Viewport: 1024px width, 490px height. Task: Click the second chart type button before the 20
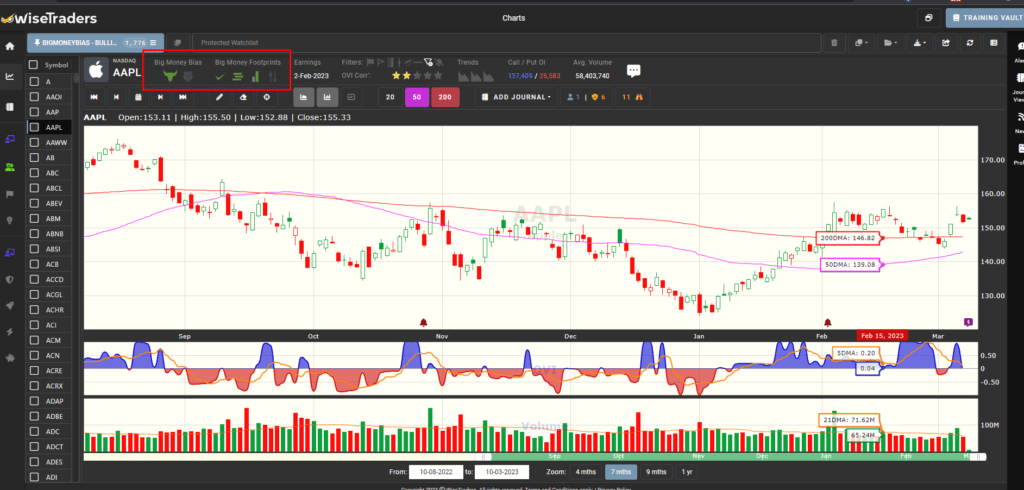[x=327, y=97]
